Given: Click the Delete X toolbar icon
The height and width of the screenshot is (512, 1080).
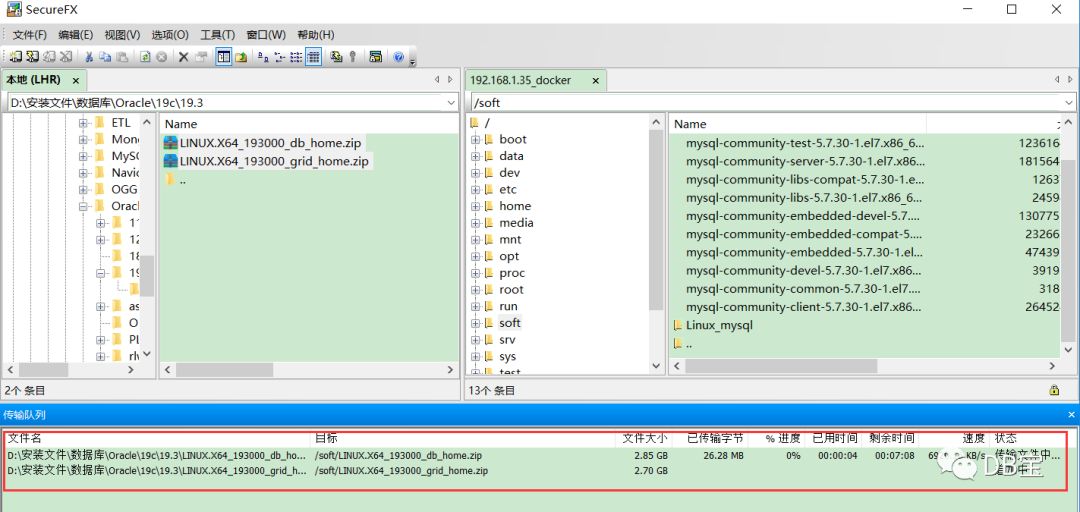Looking at the screenshot, I should click(x=183, y=57).
